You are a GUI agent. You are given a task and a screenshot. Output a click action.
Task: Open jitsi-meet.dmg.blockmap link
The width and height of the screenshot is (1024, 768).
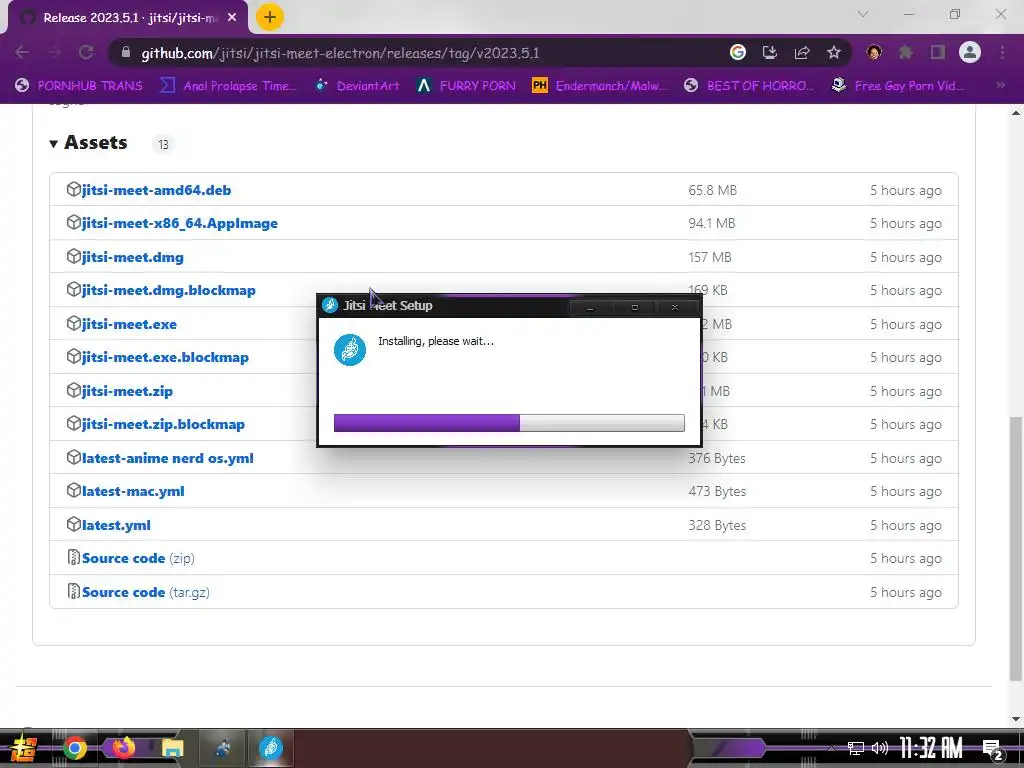click(168, 290)
